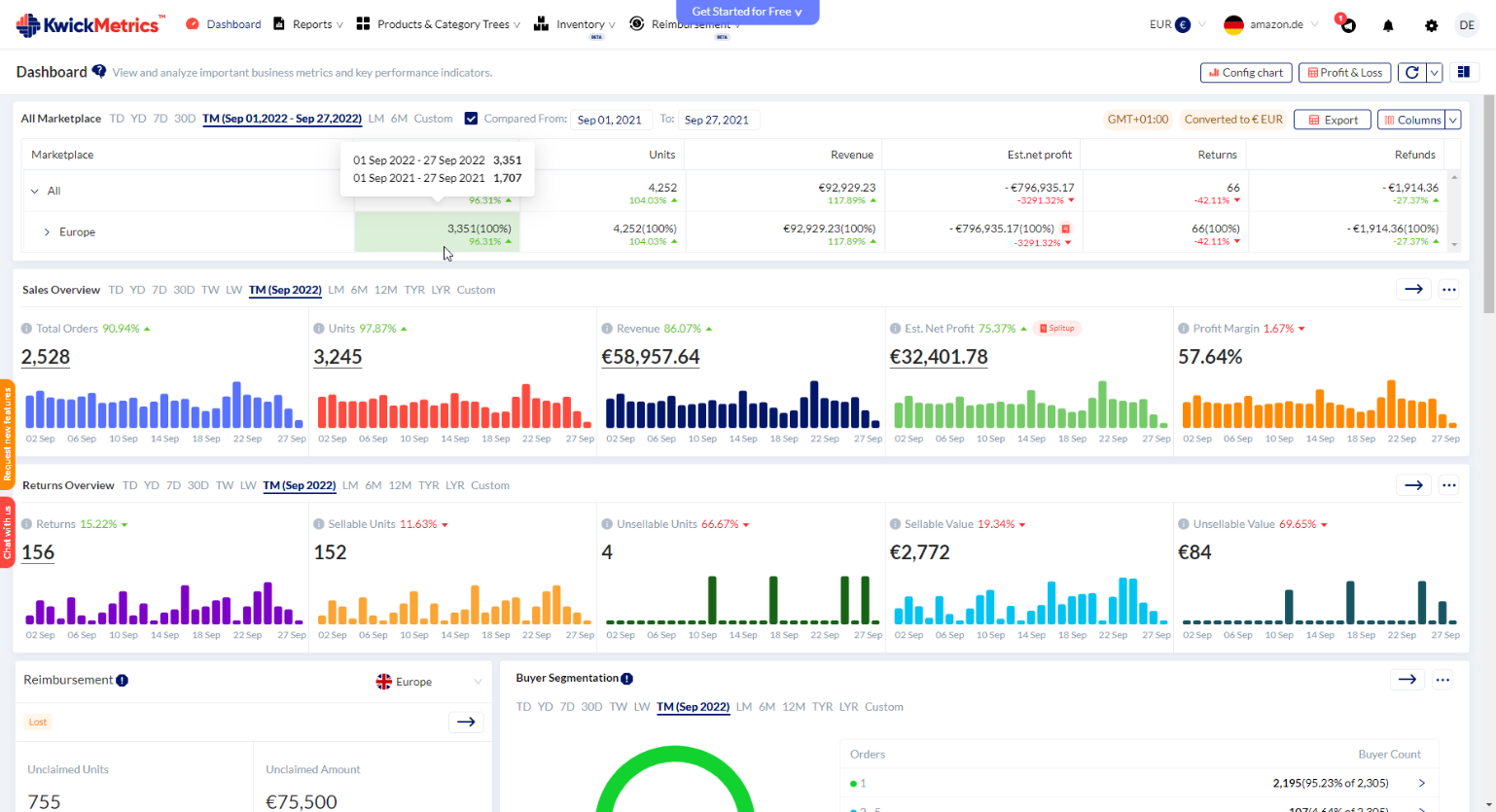Open Returns Overview details arrow
The image size is (1496, 812).
click(1413, 484)
